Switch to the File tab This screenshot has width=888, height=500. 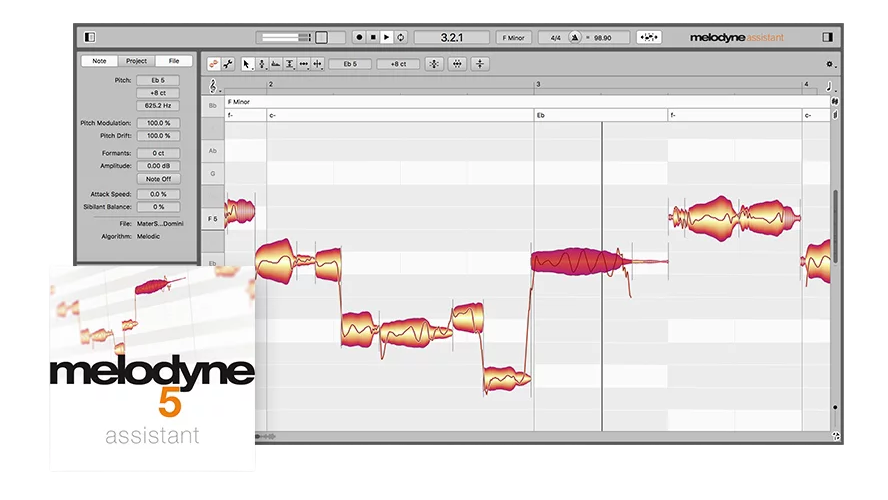click(173, 61)
